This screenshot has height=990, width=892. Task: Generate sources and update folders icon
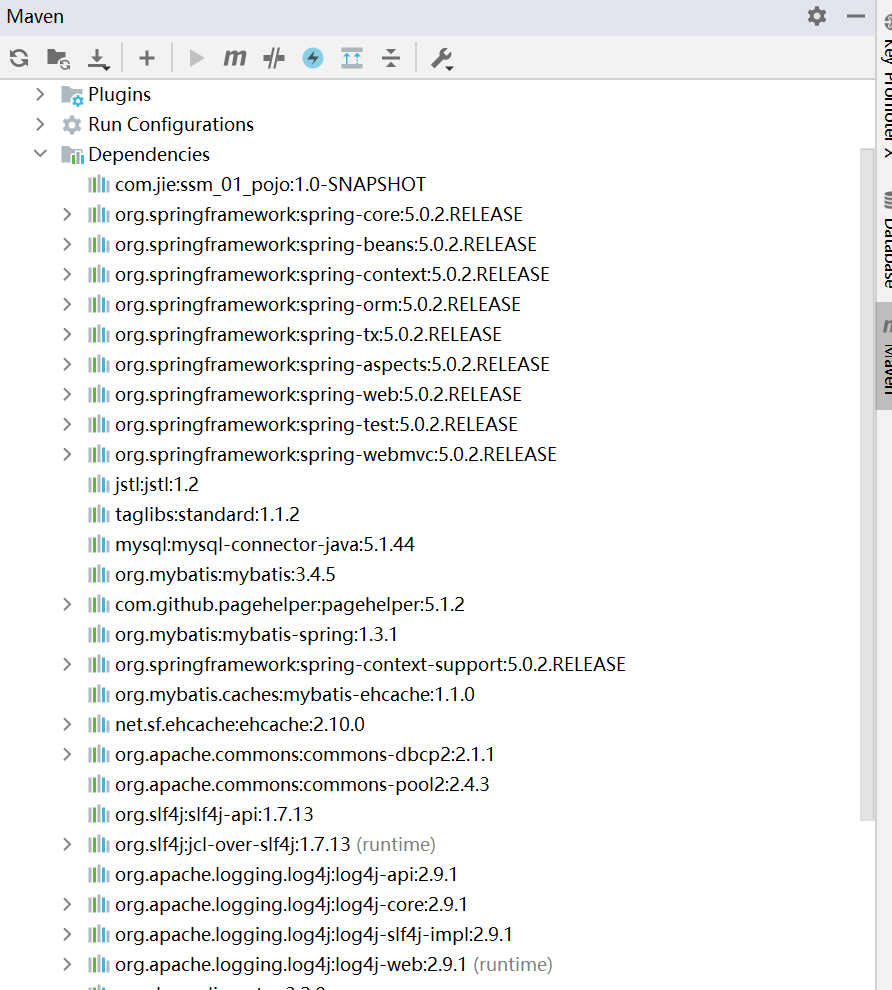click(x=58, y=58)
